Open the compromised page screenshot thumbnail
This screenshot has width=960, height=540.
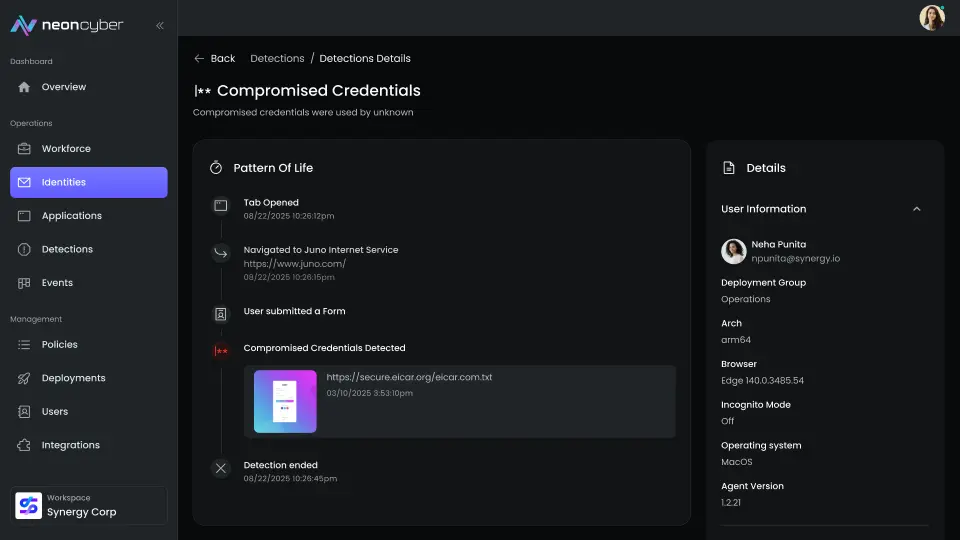pyautogui.click(x=285, y=401)
